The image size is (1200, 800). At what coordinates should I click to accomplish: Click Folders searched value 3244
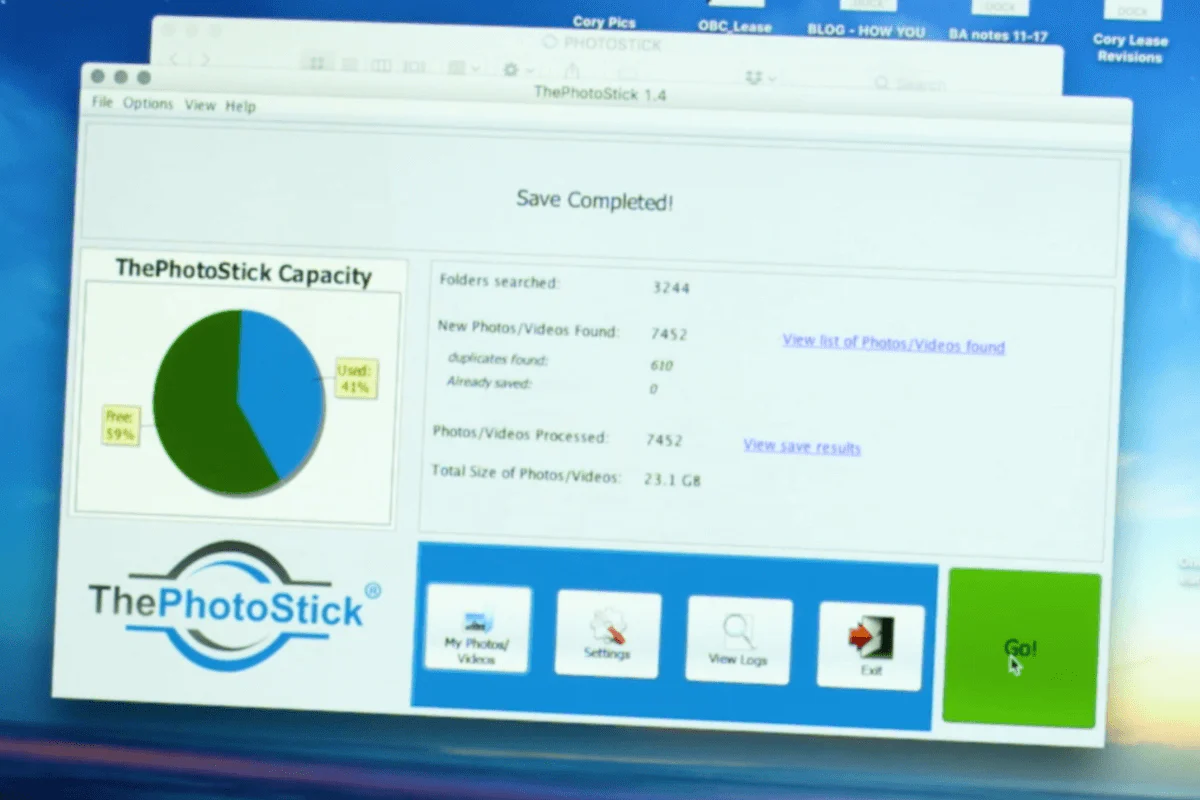671,288
